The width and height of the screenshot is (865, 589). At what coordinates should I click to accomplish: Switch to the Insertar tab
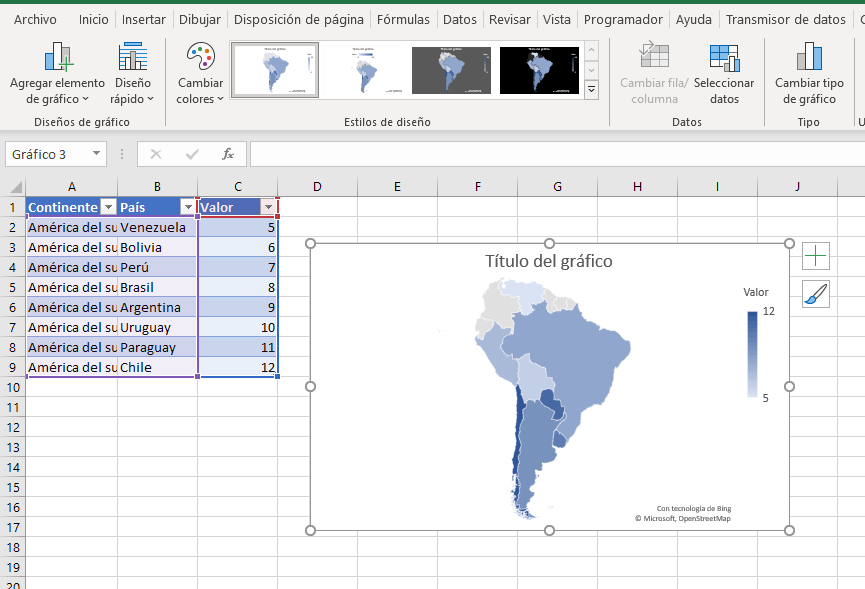[x=143, y=20]
